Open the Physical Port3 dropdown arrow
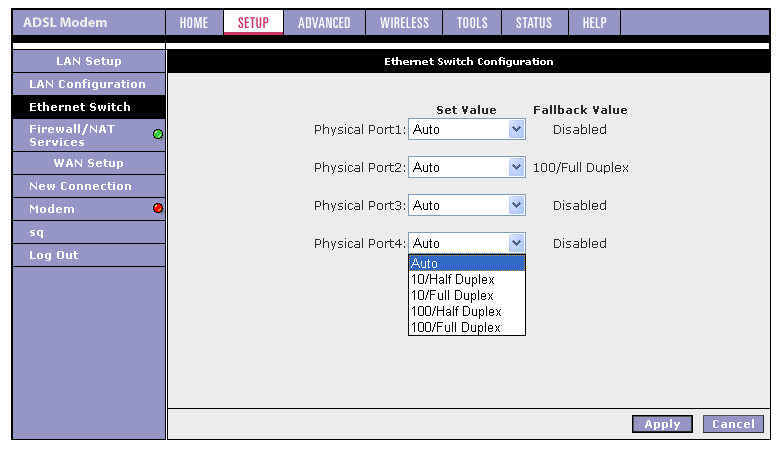The width and height of the screenshot is (782, 451). (516, 205)
